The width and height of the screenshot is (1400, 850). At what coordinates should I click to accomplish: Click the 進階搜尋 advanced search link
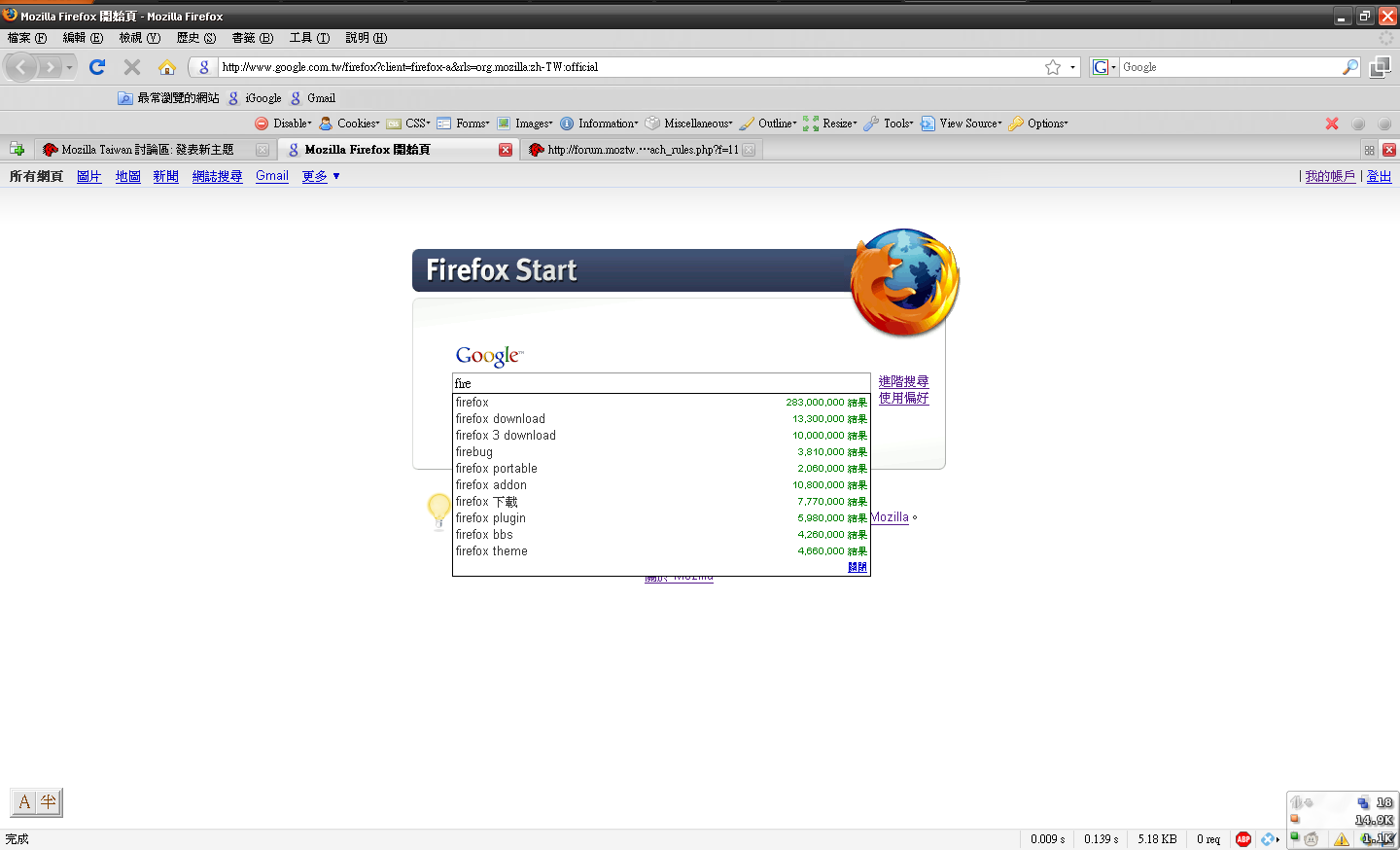point(904,381)
